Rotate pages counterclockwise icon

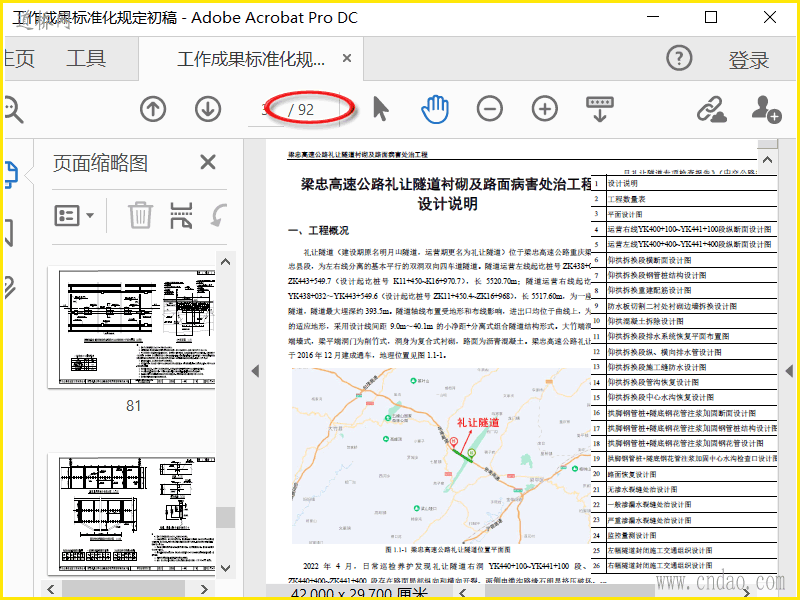[218, 215]
